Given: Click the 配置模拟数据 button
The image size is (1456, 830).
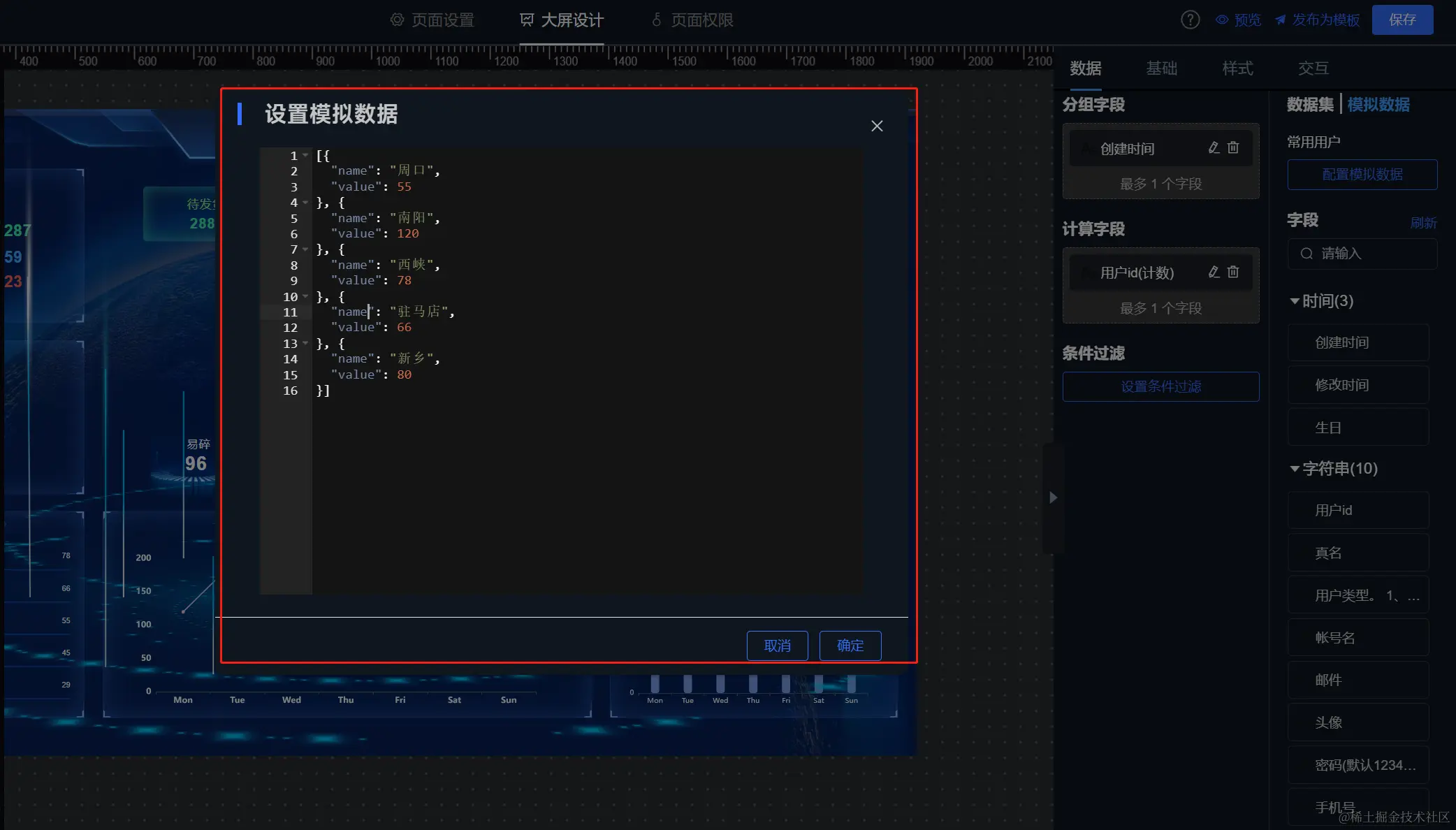Looking at the screenshot, I should tap(1362, 175).
